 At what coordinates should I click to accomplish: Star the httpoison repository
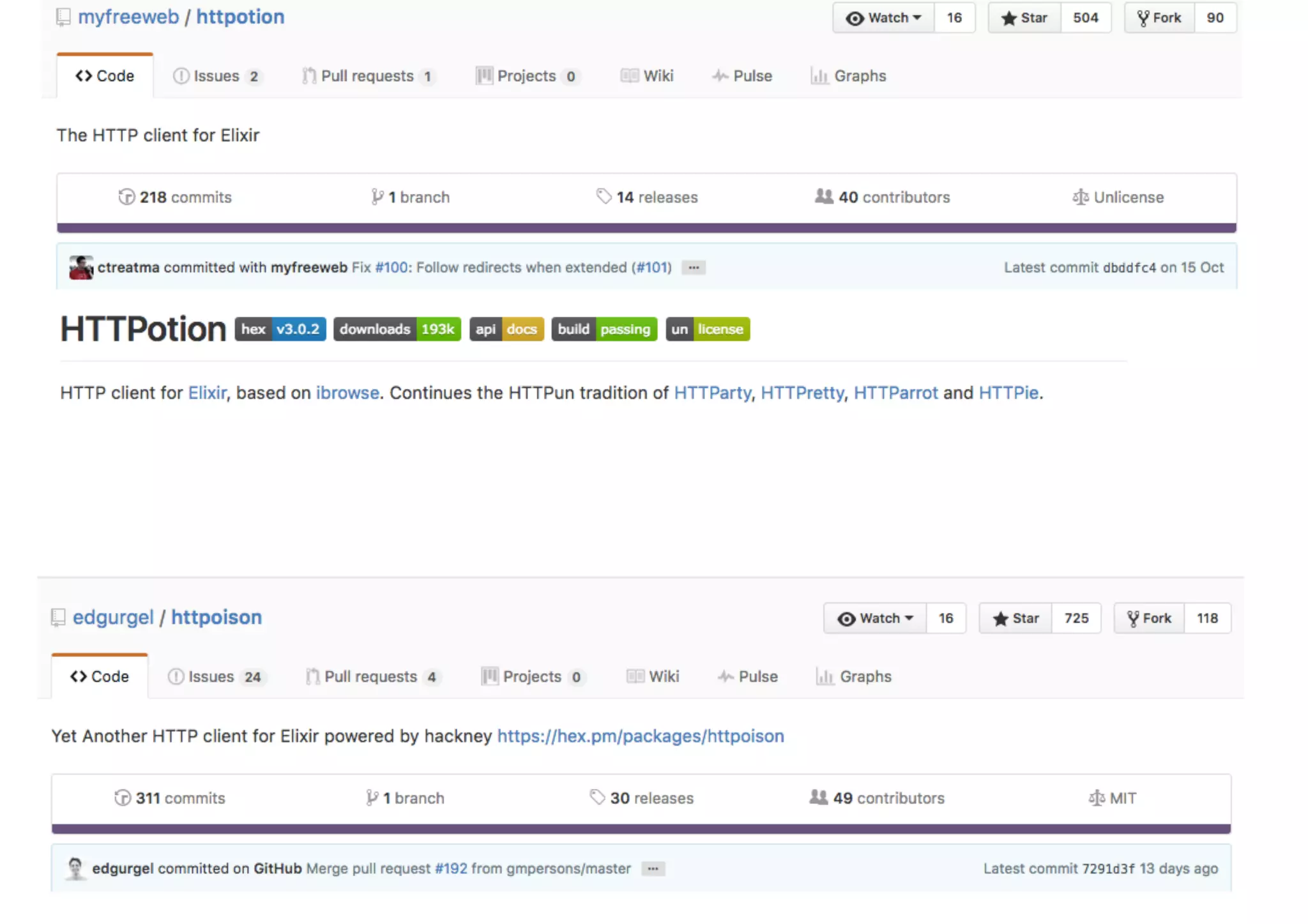[1015, 618]
